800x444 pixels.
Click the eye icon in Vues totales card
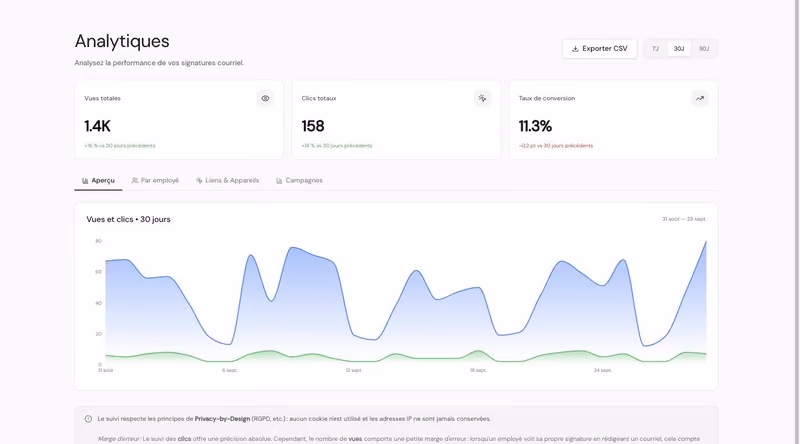pyautogui.click(x=265, y=98)
